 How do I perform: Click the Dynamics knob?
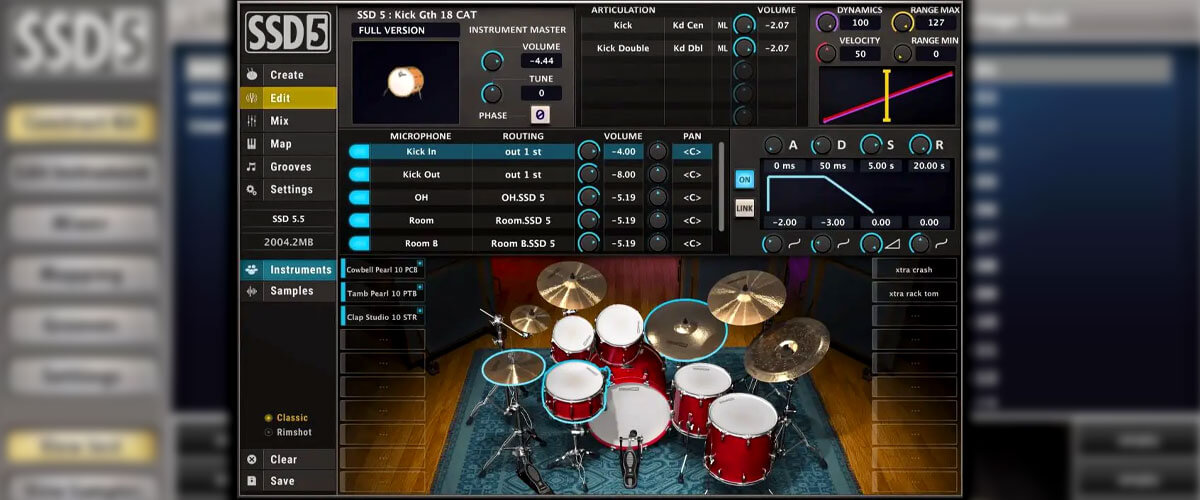coord(827,22)
